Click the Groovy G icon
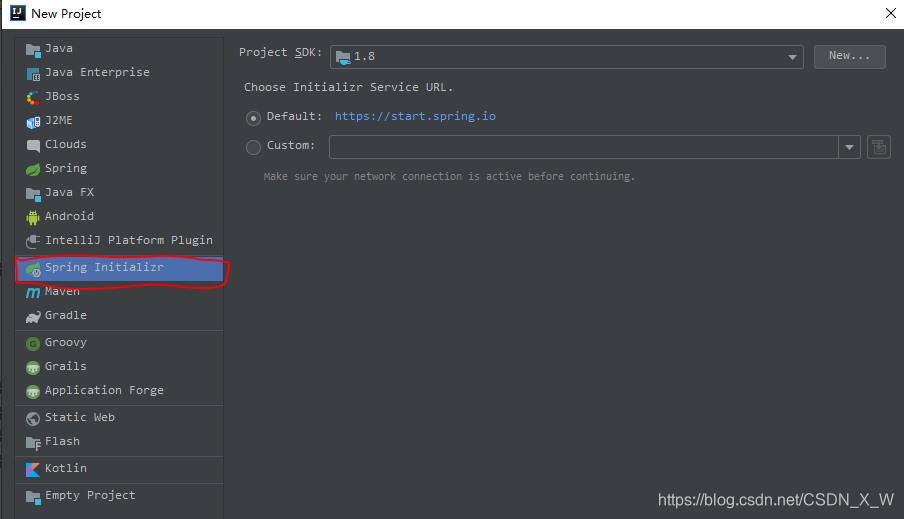This screenshot has width=904, height=519. (33, 344)
